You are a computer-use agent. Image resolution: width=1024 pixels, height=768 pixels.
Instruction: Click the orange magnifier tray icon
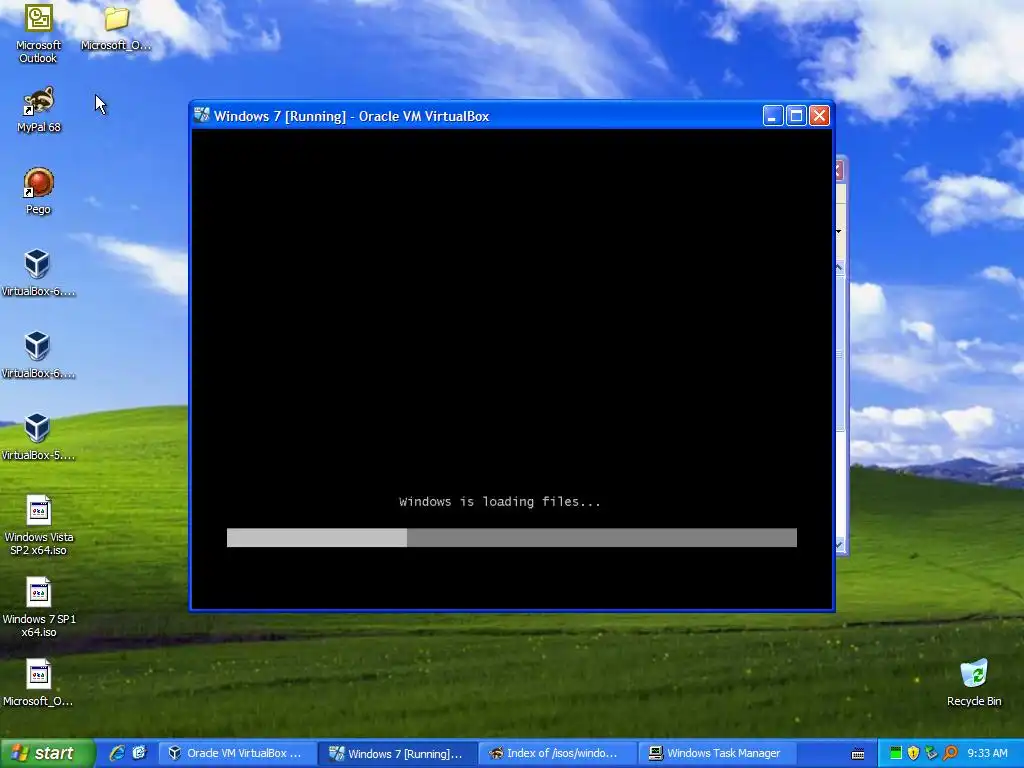950,753
